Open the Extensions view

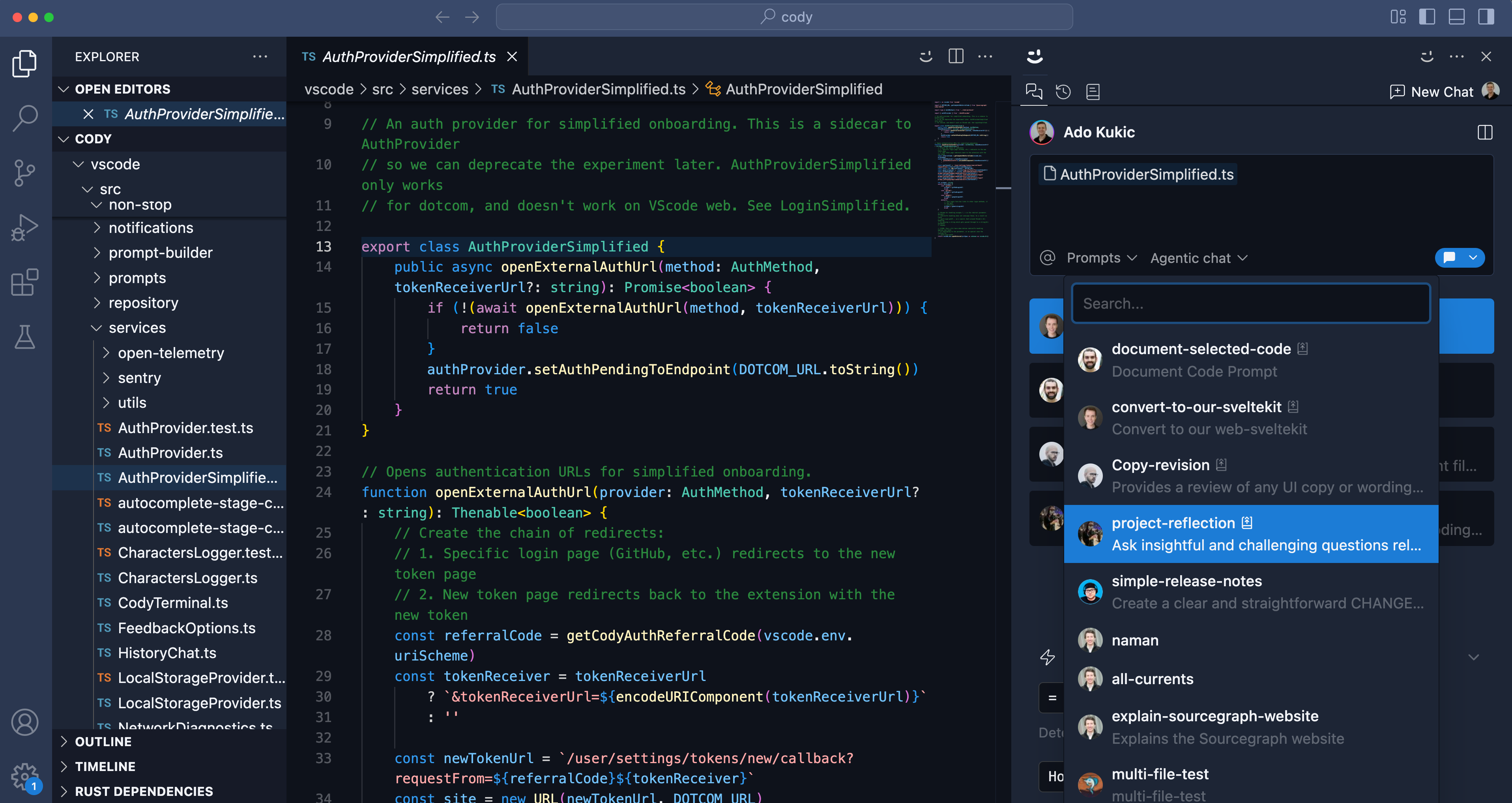click(24, 283)
